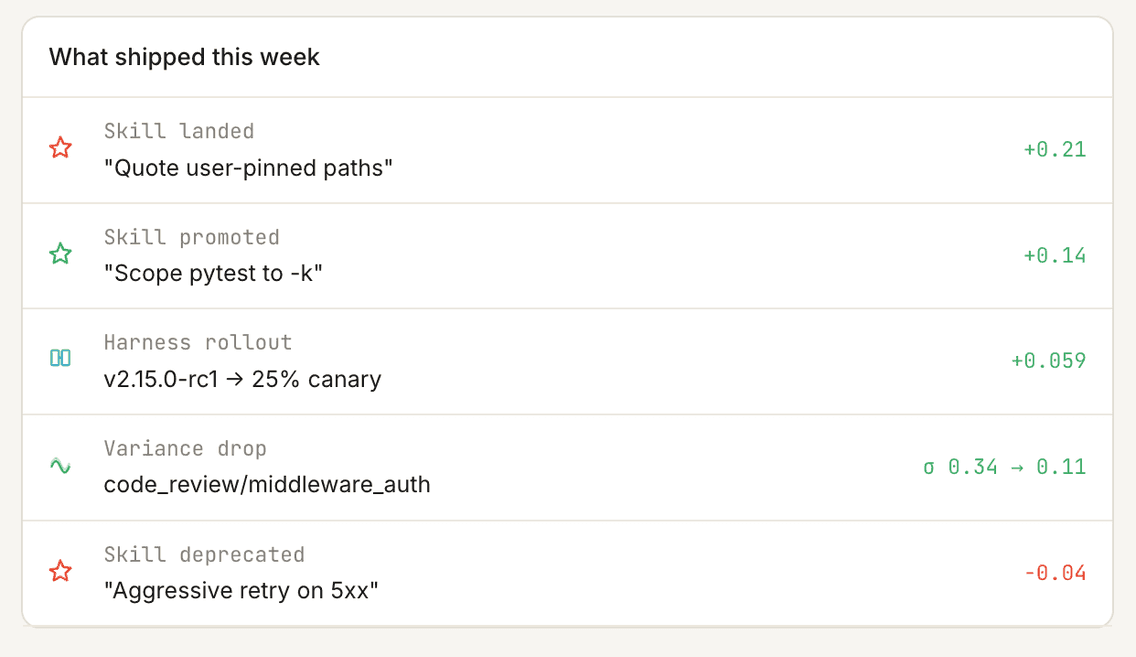The height and width of the screenshot is (657, 1136).
Task: Click the red star icon beside Skill landed
Action: pos(61,149)
